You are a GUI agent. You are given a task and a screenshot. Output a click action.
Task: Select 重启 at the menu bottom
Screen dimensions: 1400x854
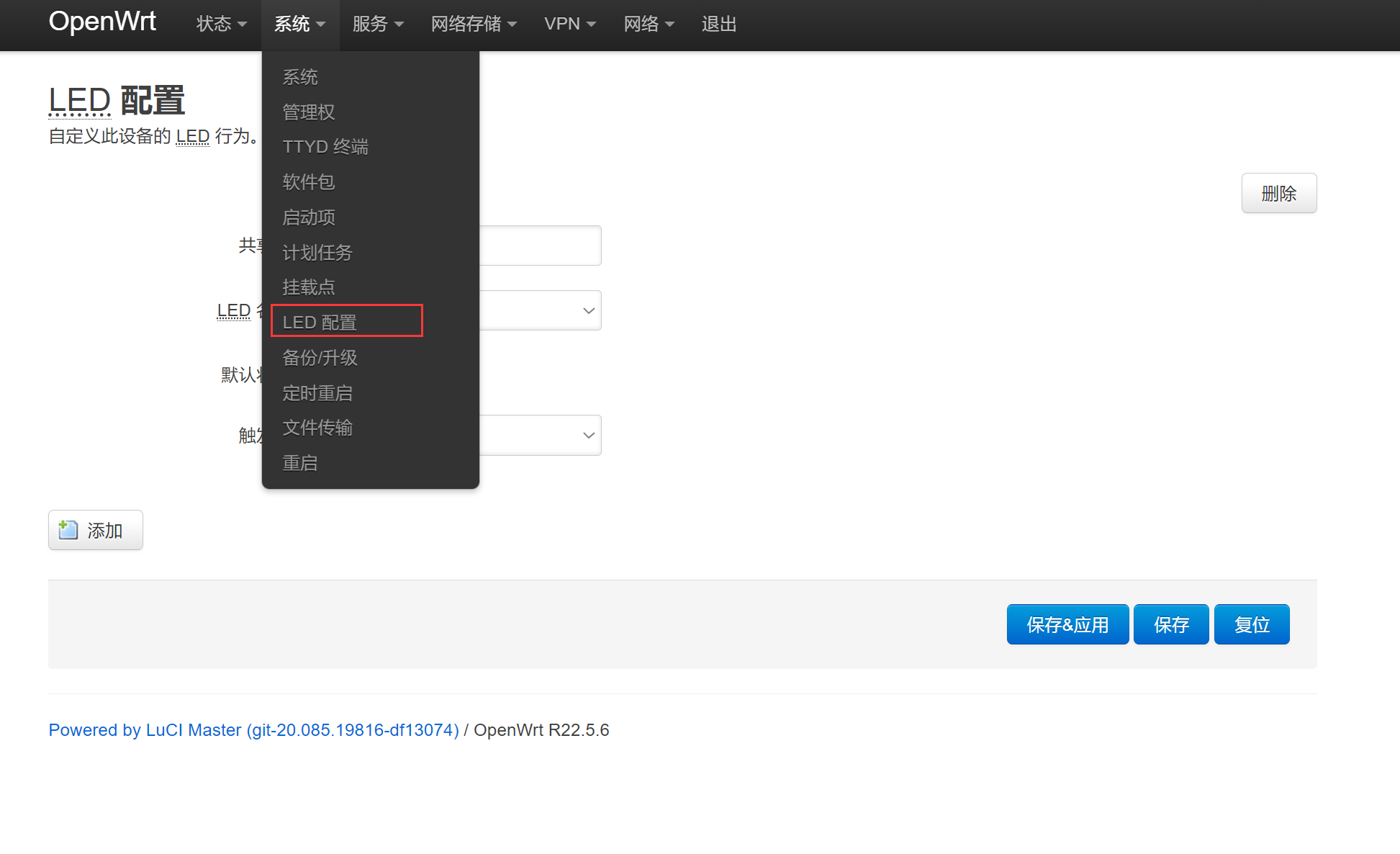click(299, 463)
